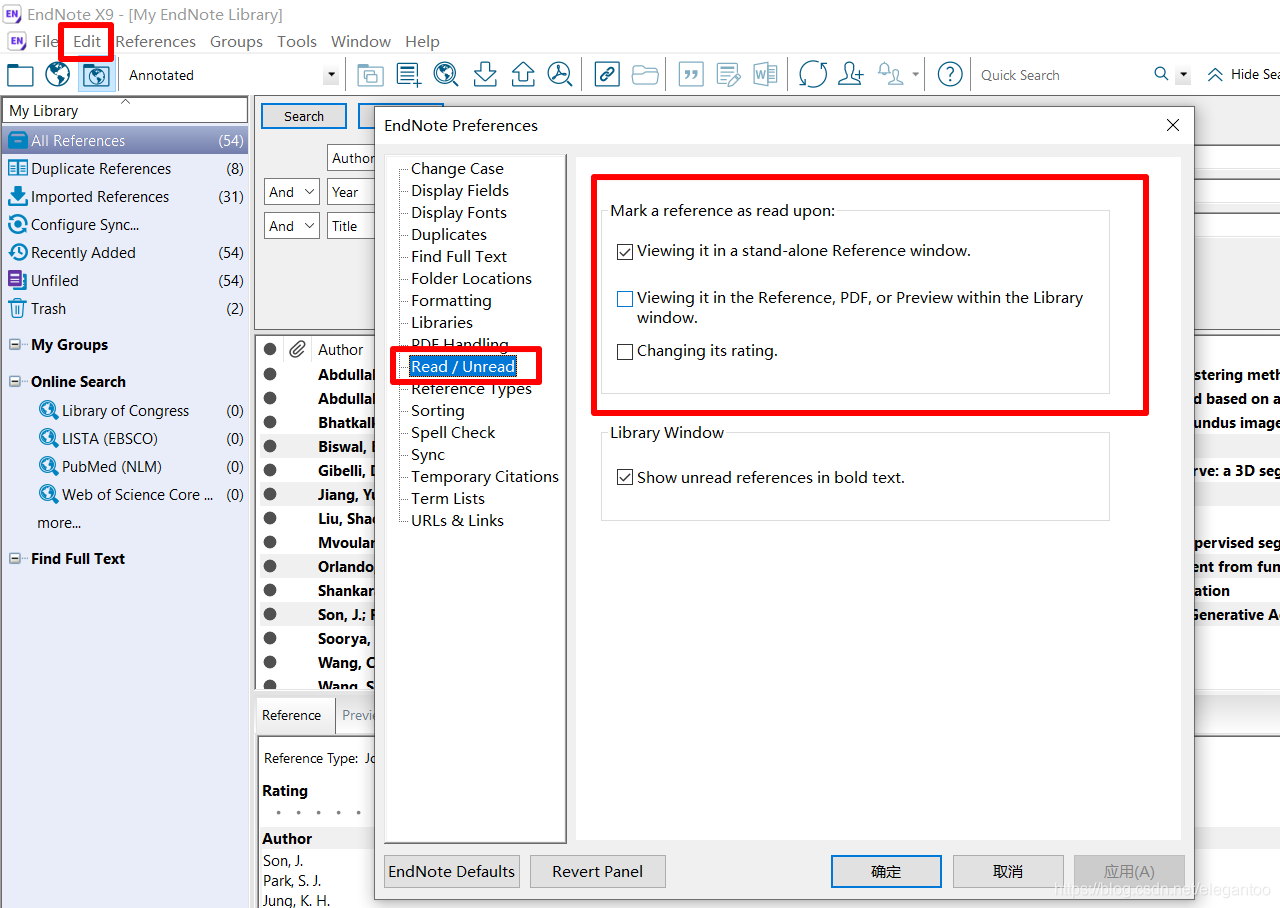Enable the Changing its rating checkbox
Image resolution: width=1280 pixels, height=908 pixels.
click(x=625, y=352)
